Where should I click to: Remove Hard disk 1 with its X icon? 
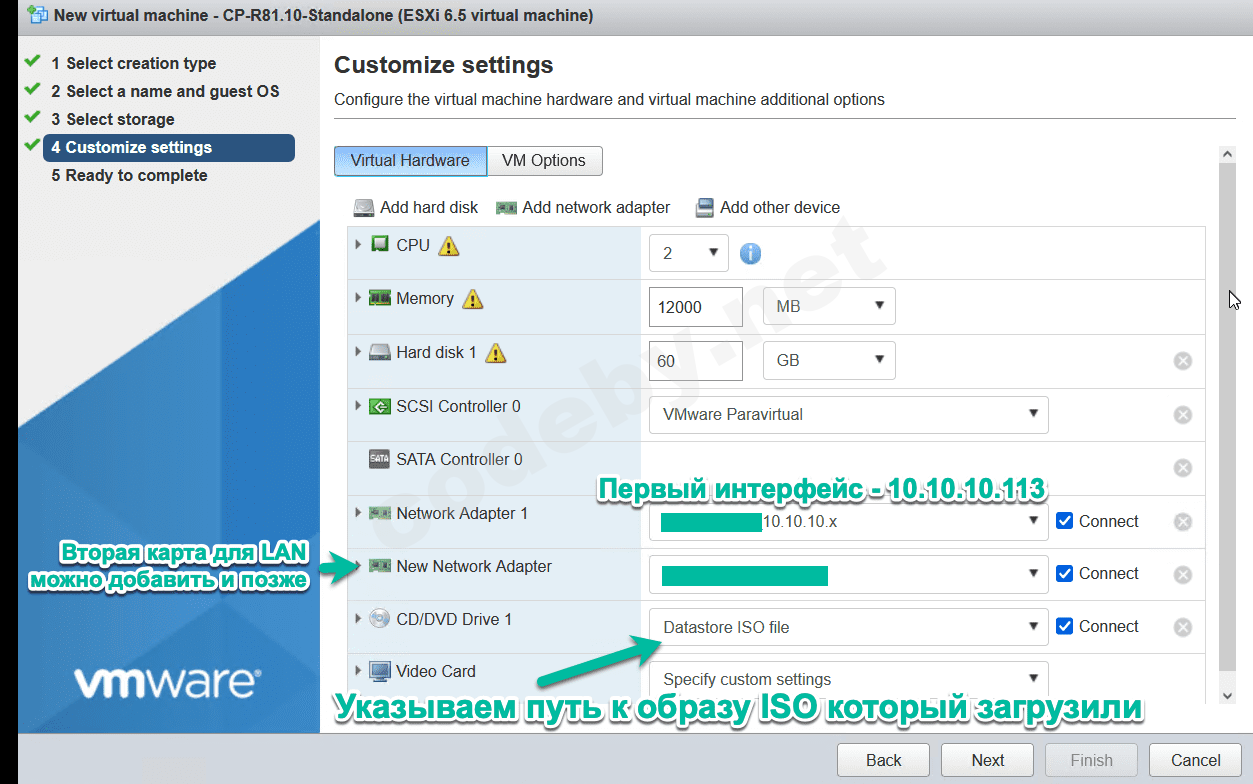(x=1183, y=361)
